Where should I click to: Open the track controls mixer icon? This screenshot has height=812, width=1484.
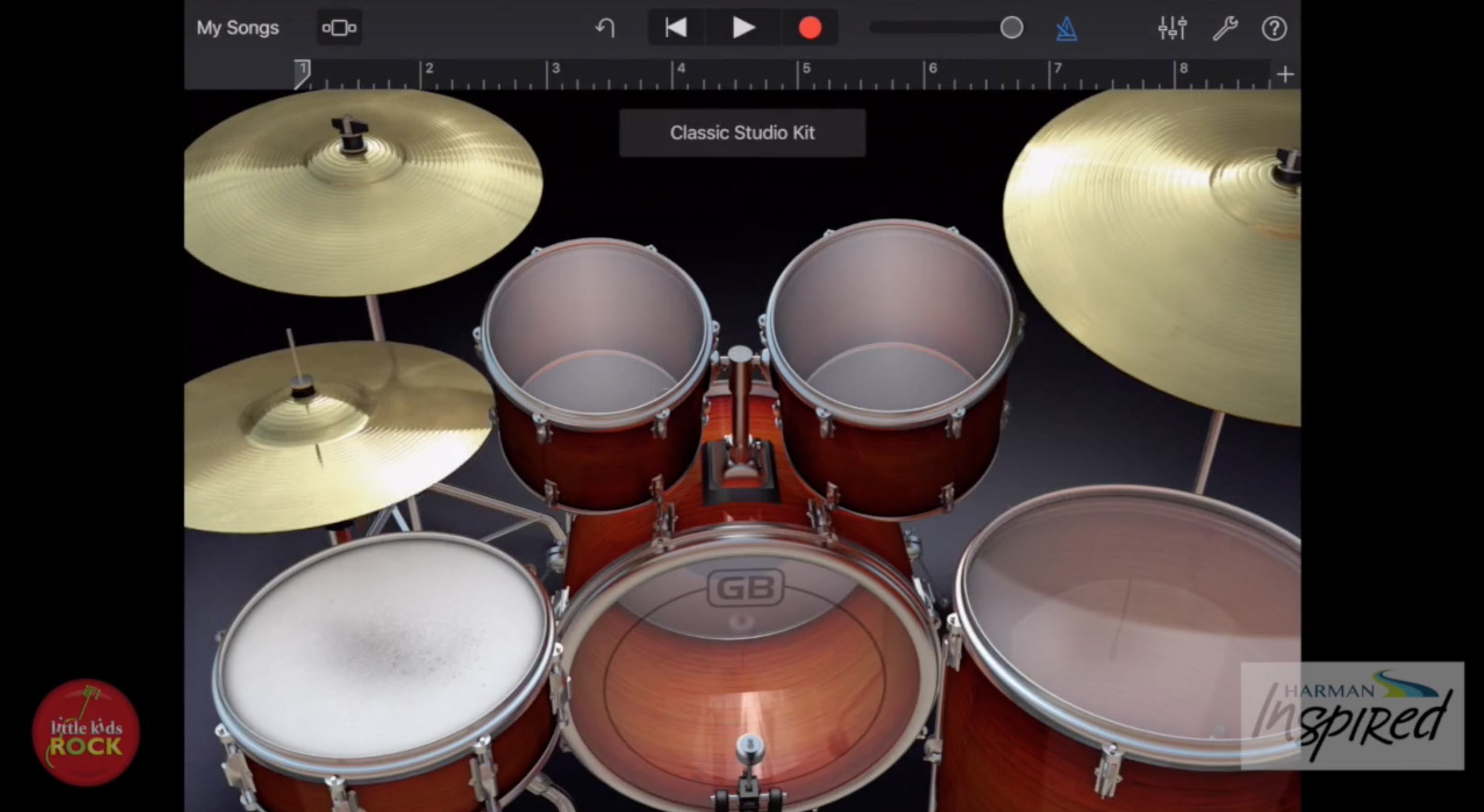[1172, 28]
